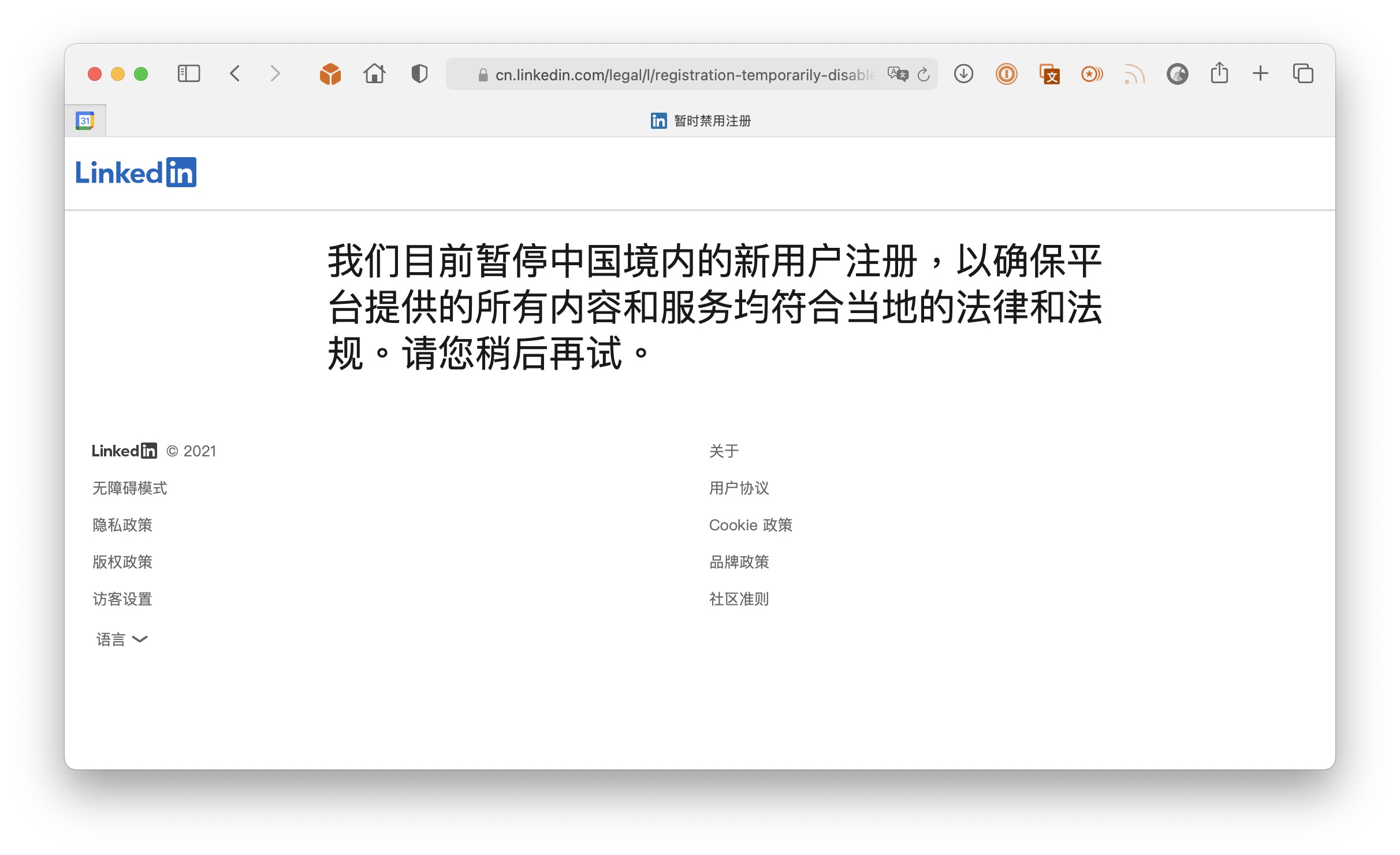
Task: Open the Home page icon
Action: click(x=374, y=74)
